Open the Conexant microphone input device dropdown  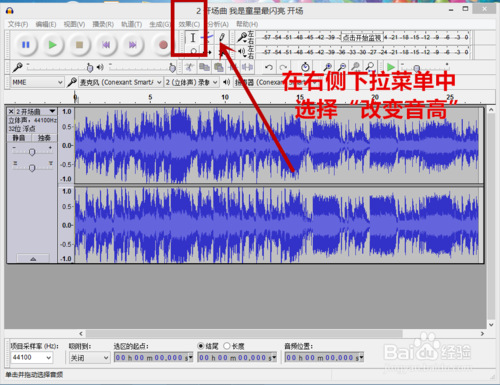(121, 82)
